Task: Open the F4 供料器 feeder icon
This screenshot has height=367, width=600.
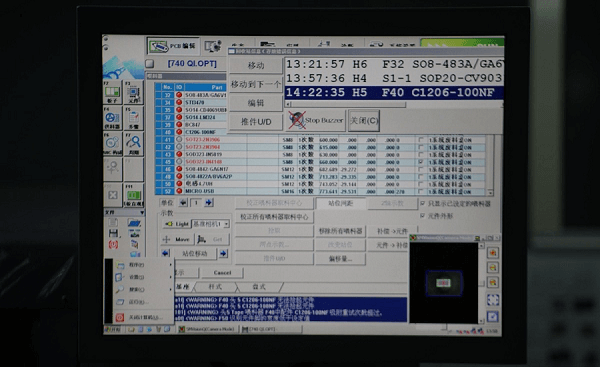Action: click(x=112, y=119)
